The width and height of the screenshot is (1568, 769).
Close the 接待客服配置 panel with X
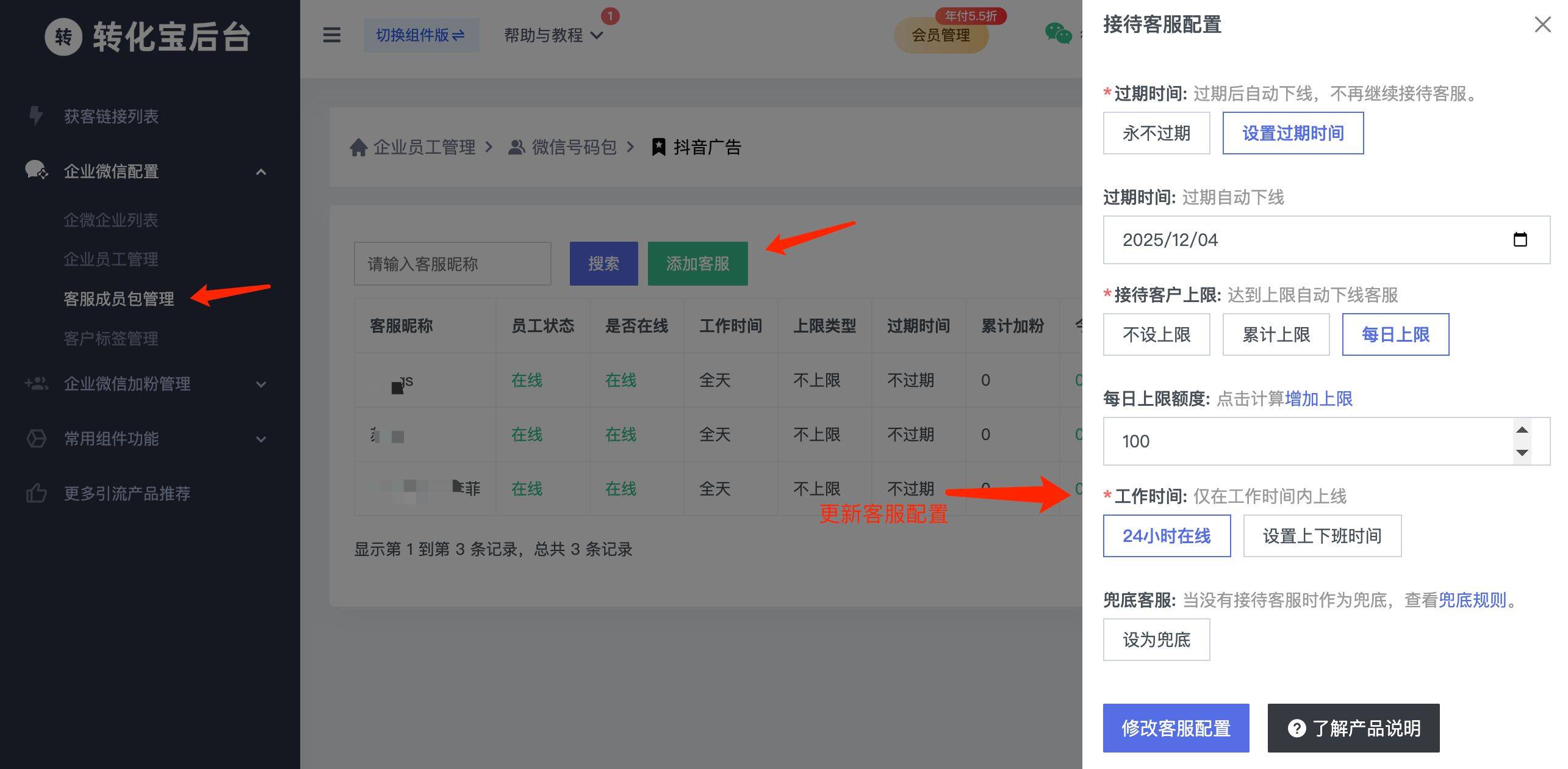pyautogui.click(x=1543, y=24)
